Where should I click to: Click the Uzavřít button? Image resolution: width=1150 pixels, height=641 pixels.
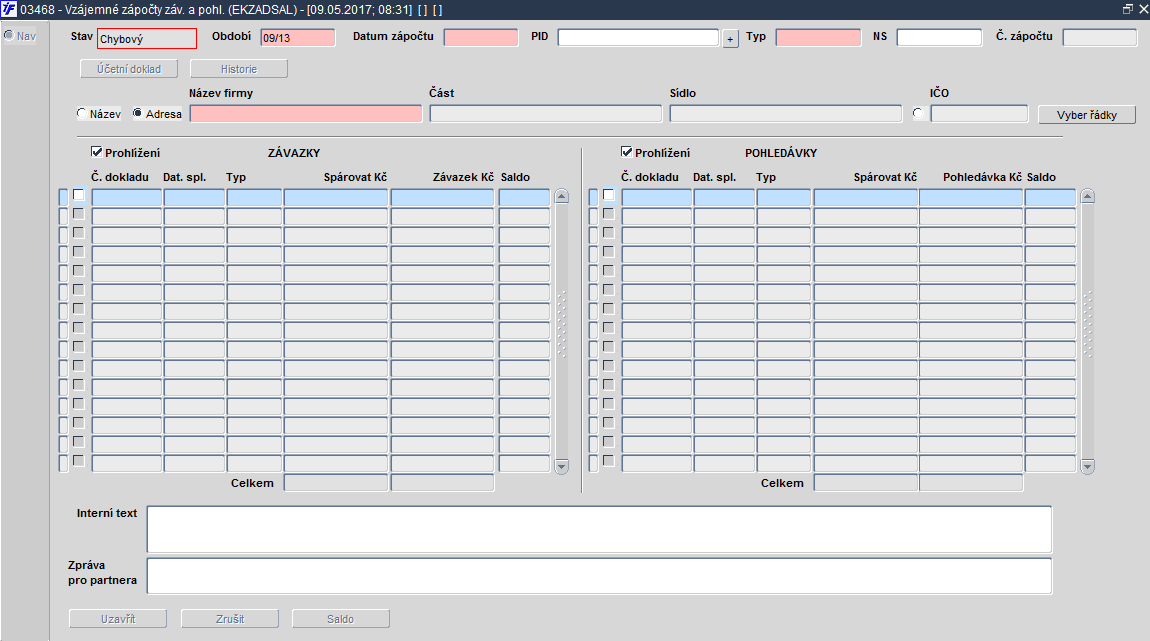118,619
